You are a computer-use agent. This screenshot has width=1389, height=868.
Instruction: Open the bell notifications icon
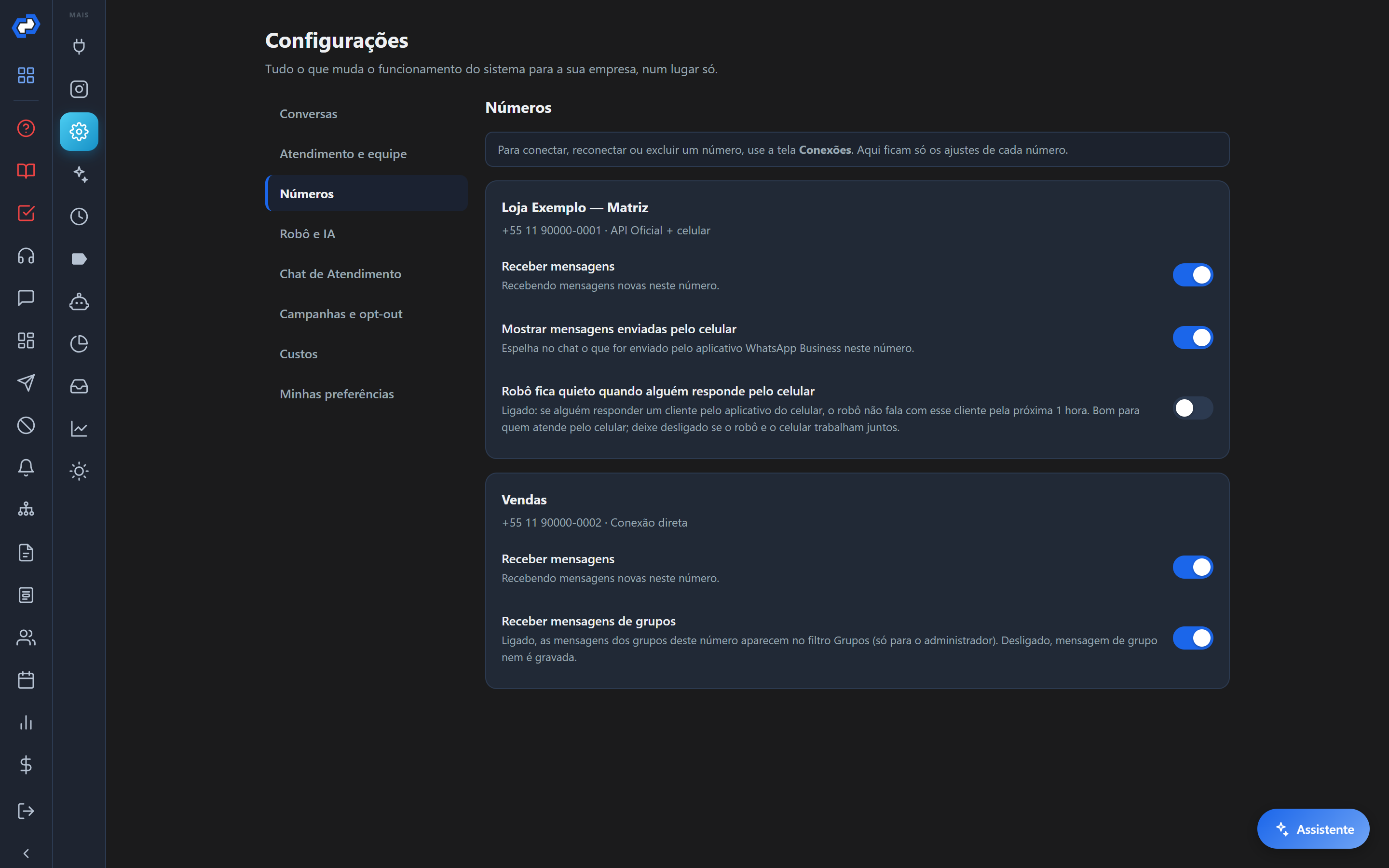(26, 468)
